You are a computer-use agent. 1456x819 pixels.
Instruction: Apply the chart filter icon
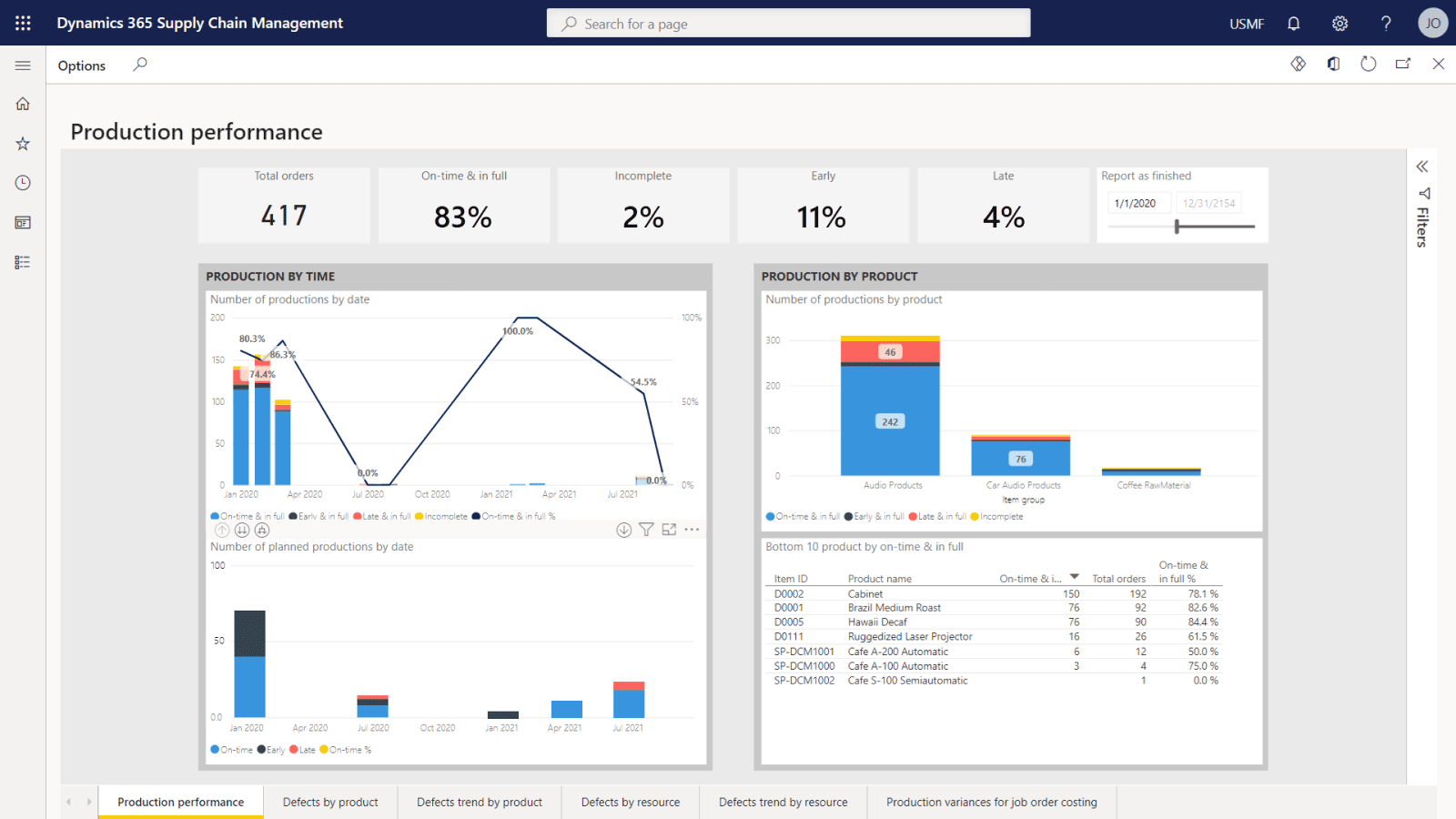coord(646,529)
